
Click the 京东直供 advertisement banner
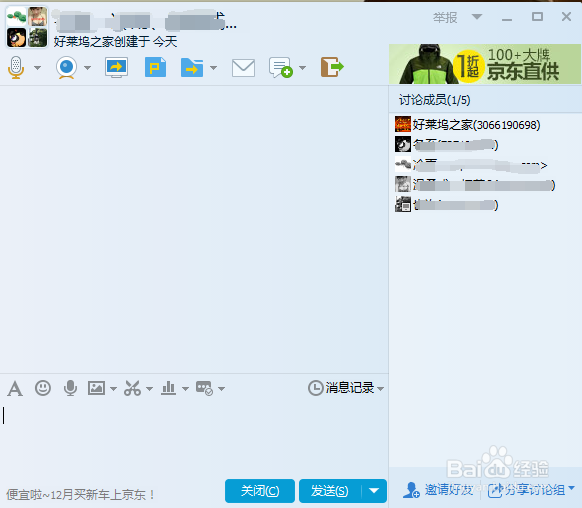[485, 64]
